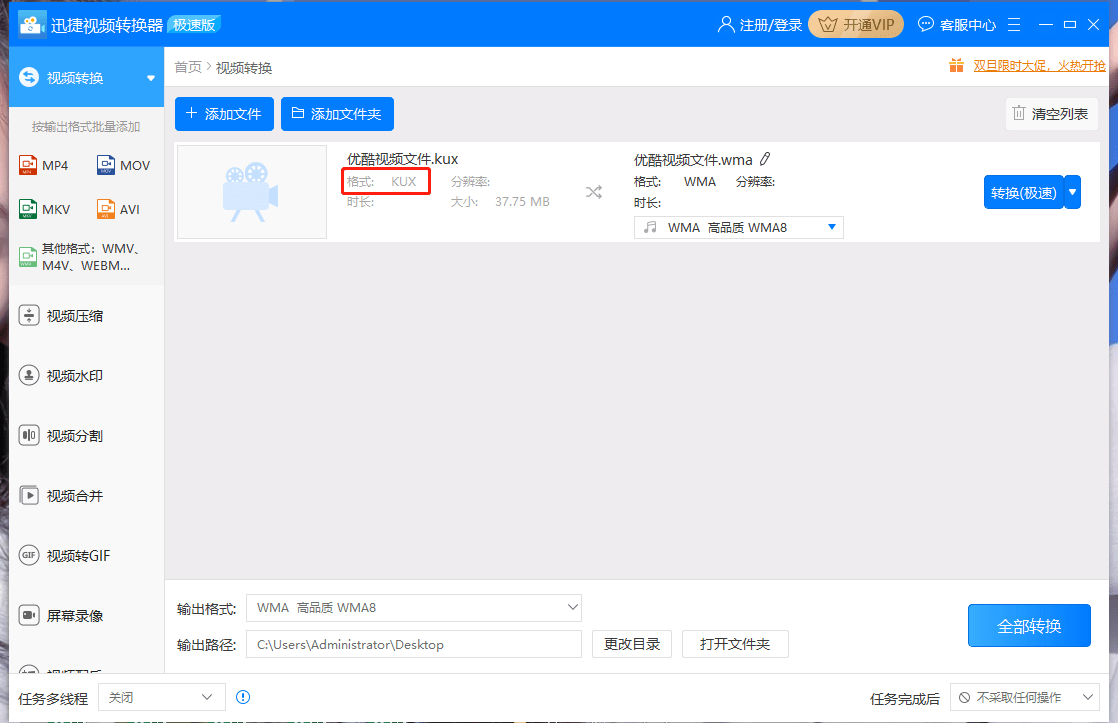Viewport: 1118px width, 723px height.
Task: Click the 开通VIP crown button
Action: tap(856, 25)
